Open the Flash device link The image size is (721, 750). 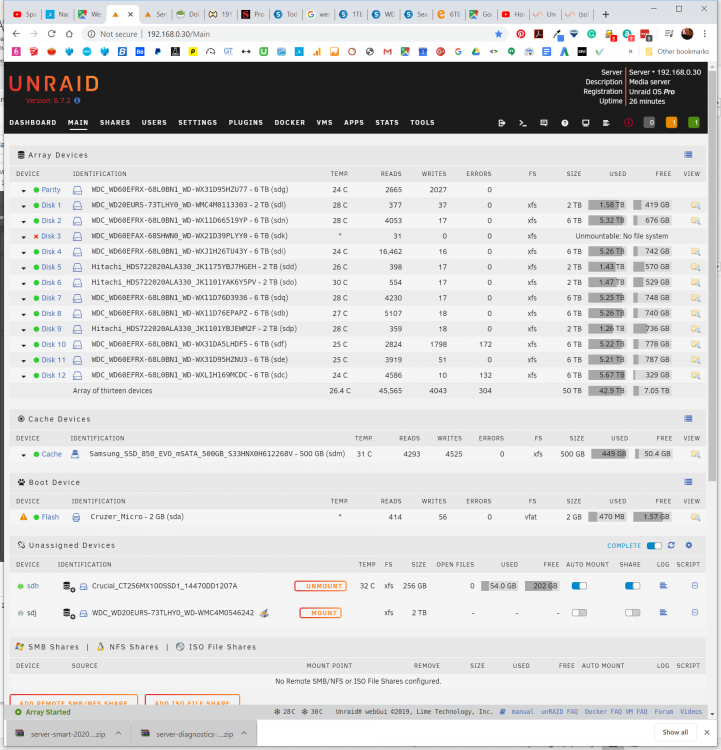pyautogui.click(x=50, y=517)
